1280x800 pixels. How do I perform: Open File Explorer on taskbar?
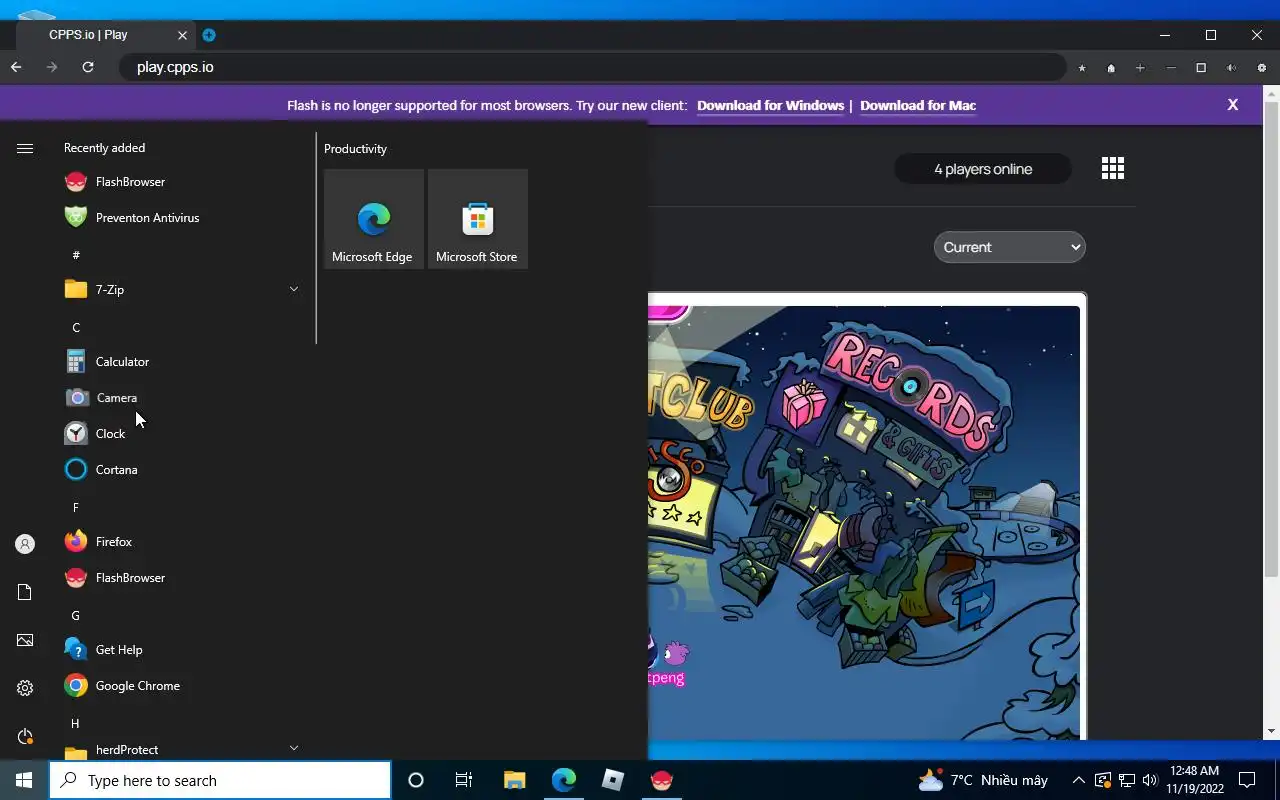click(x=514, y=780)
